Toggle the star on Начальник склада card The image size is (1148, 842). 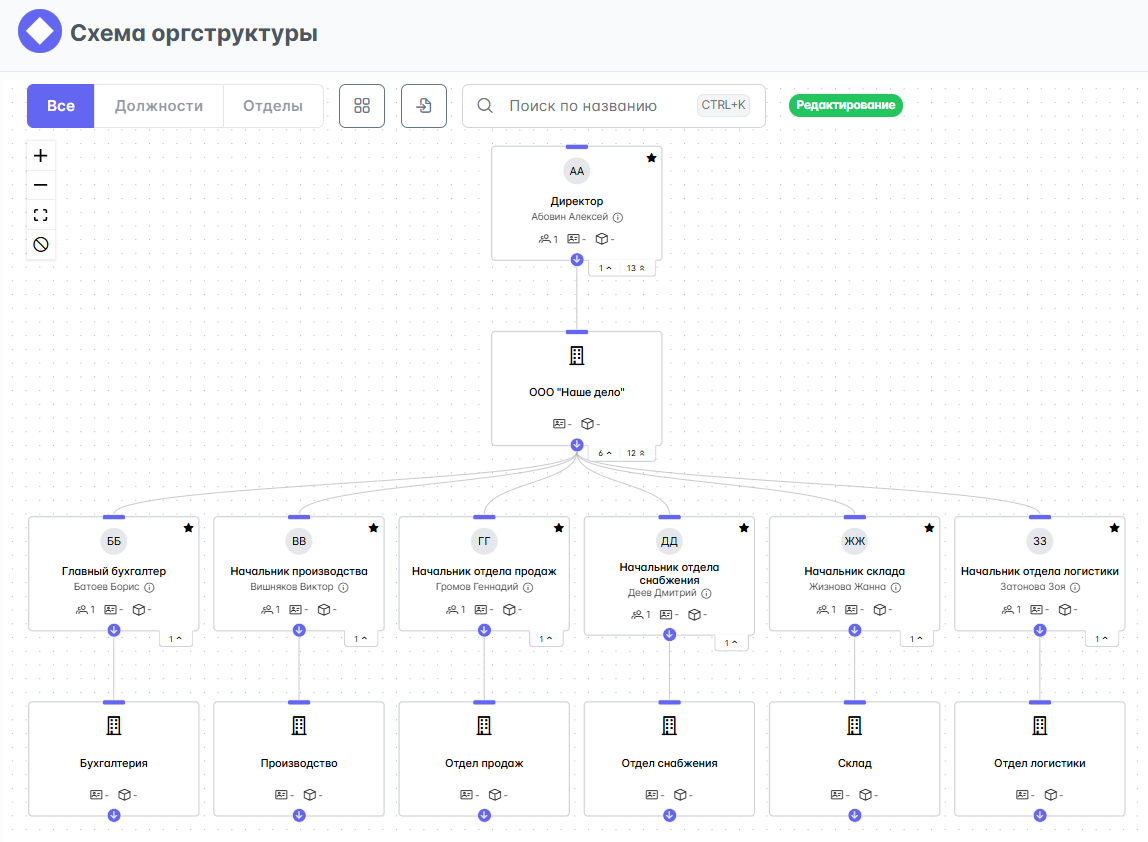tap(929, 528)
